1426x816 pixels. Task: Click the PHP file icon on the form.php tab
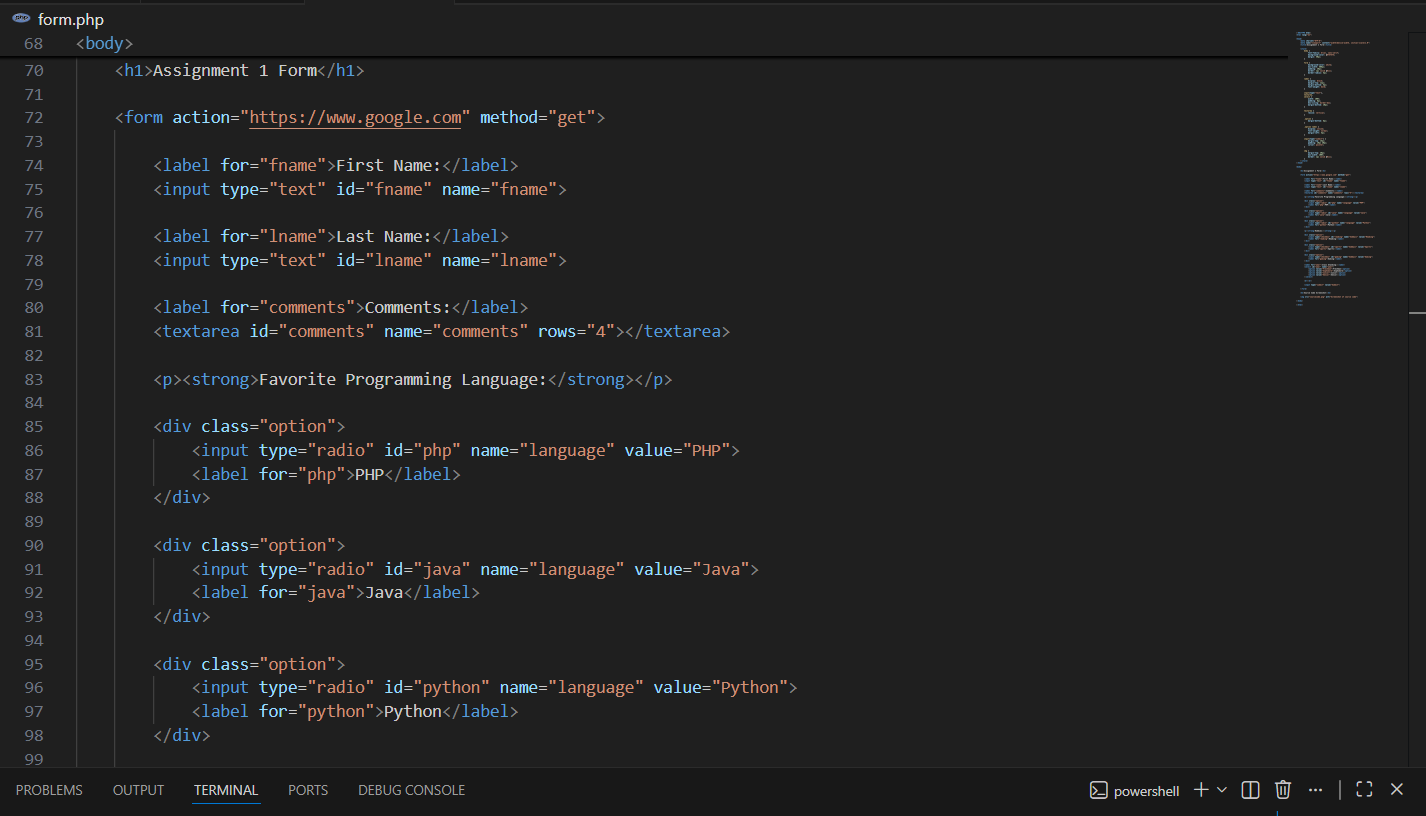(x=21, y=19)
